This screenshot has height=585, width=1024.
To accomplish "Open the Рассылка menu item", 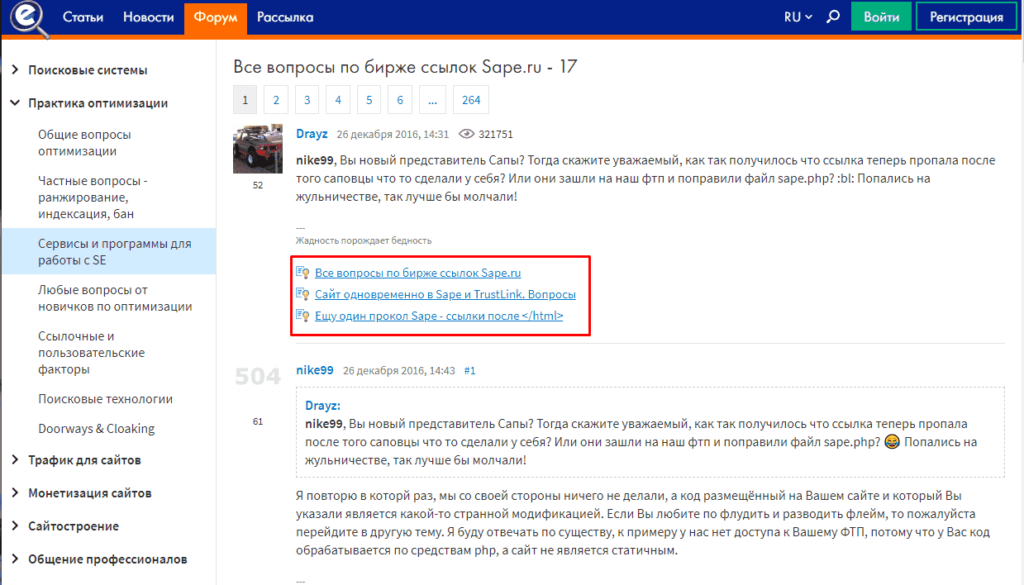I will click(x=285, y=17).
